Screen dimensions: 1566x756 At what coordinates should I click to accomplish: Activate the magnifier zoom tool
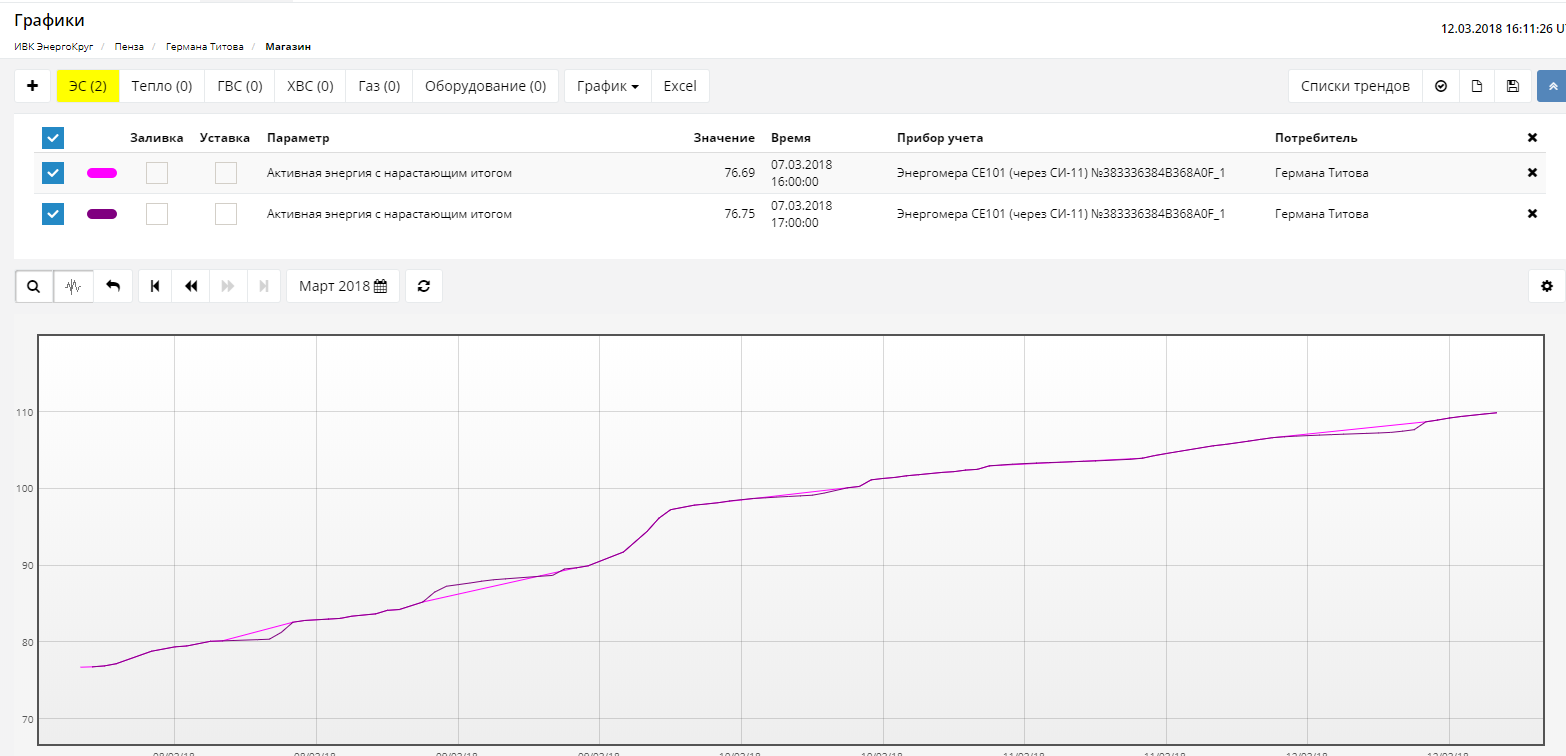coord(34,286)
